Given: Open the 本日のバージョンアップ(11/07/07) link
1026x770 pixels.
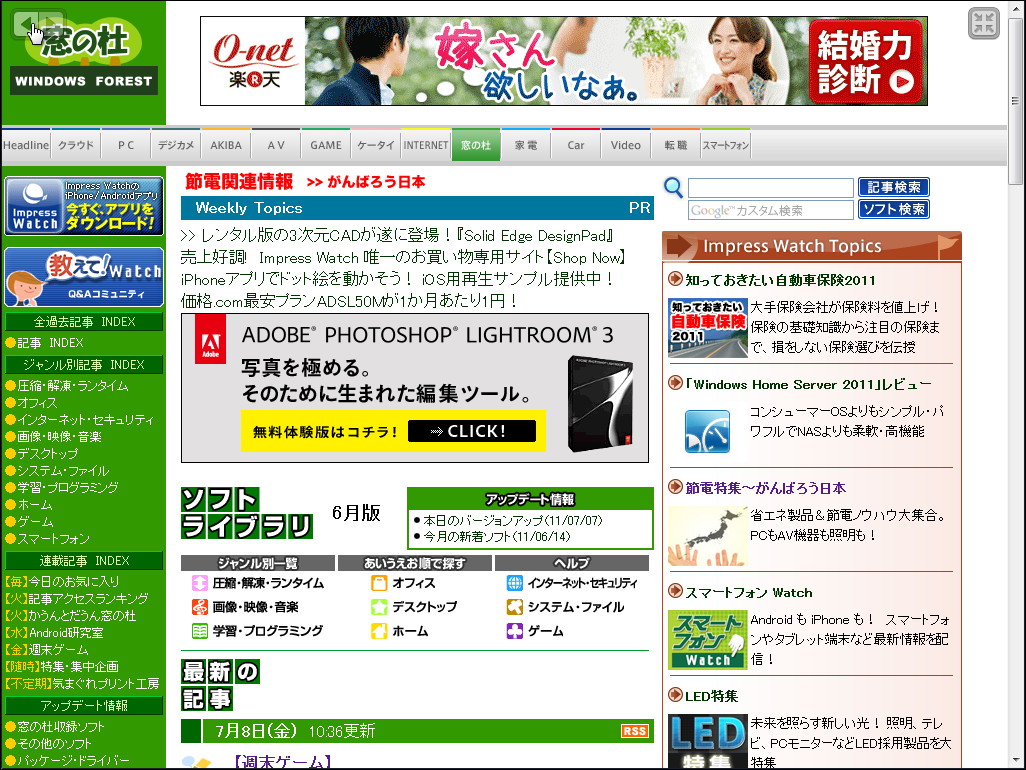Looking at the screenshot, I should pos(512,520).
